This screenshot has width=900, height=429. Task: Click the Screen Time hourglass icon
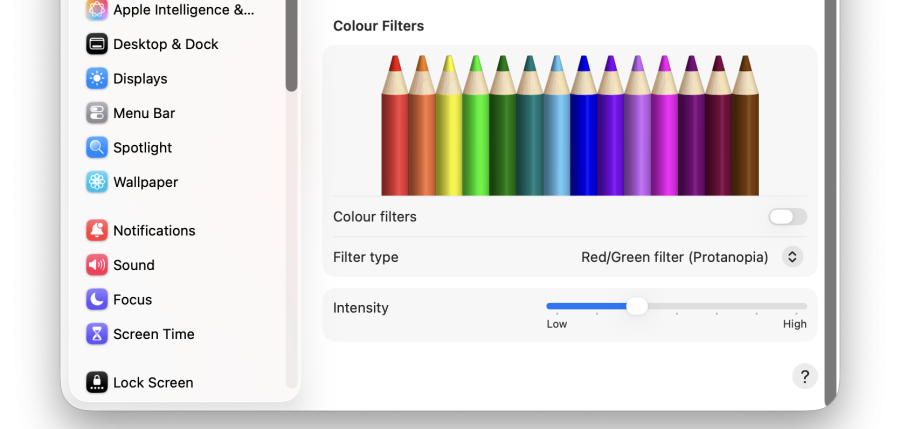[96, 334]
